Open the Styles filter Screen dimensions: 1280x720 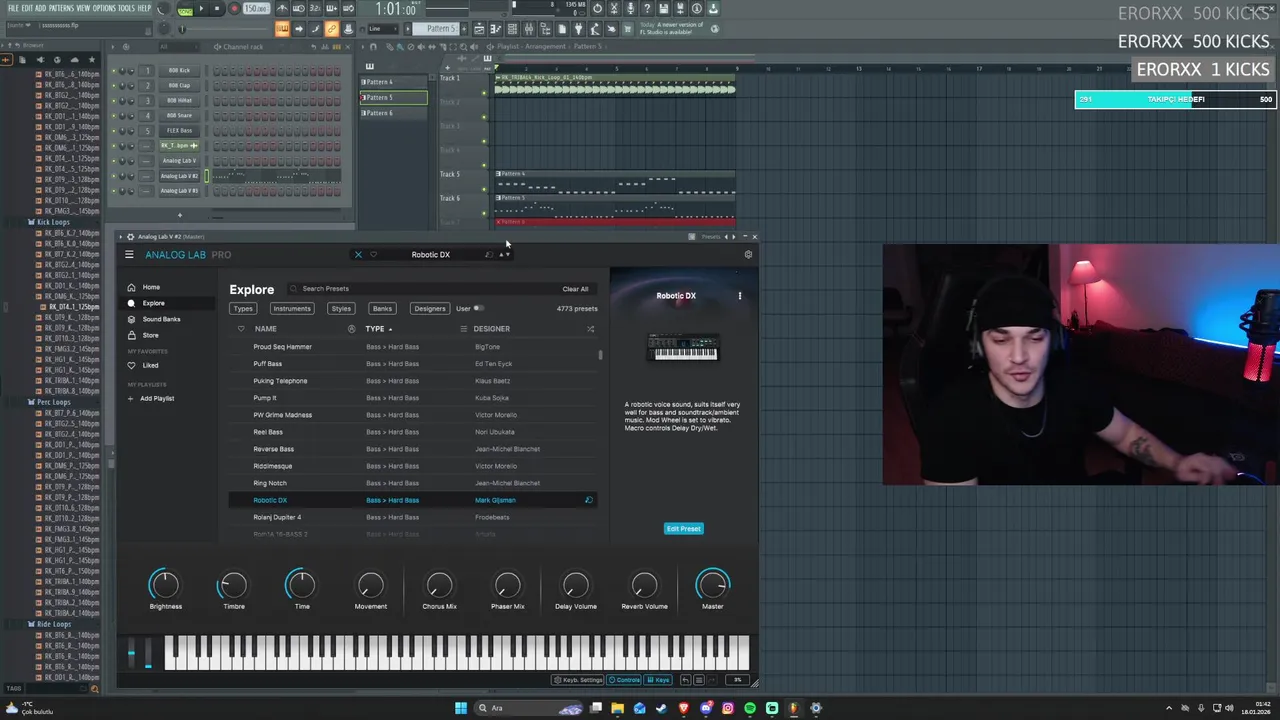coord(341,308)
